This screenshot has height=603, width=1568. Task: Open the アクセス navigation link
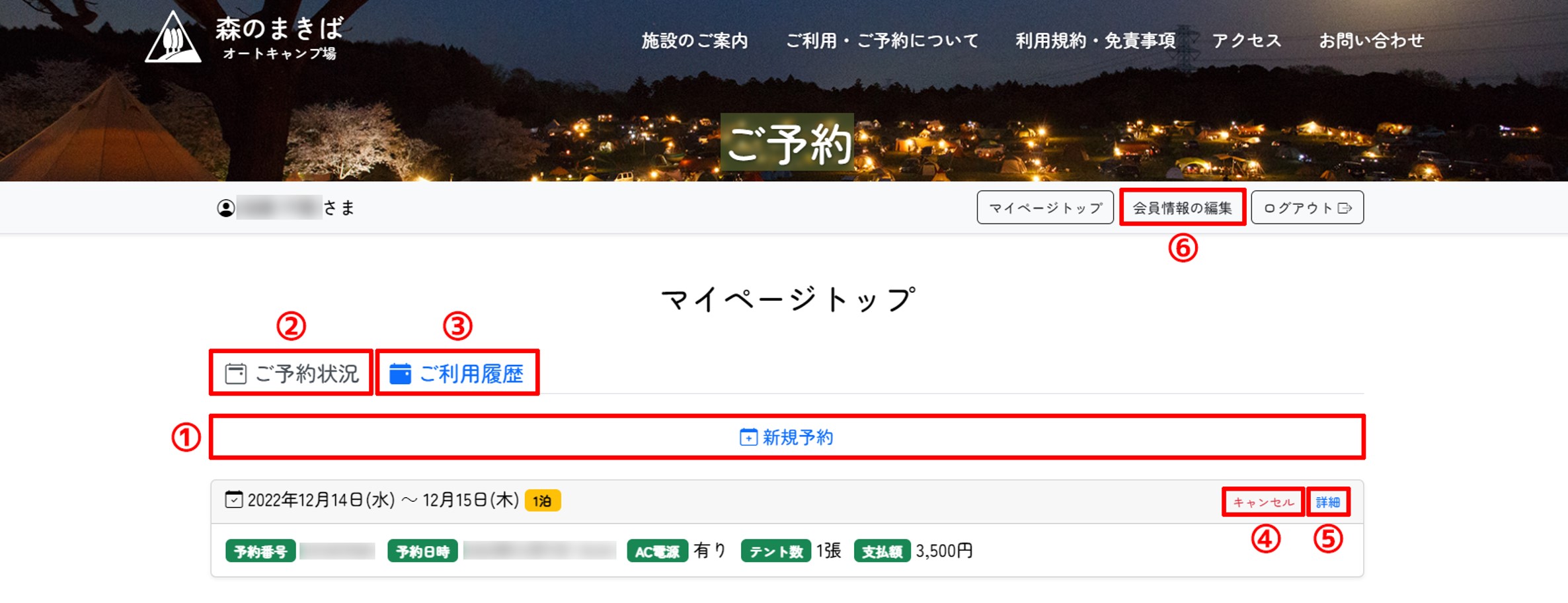click(1247, 41)
